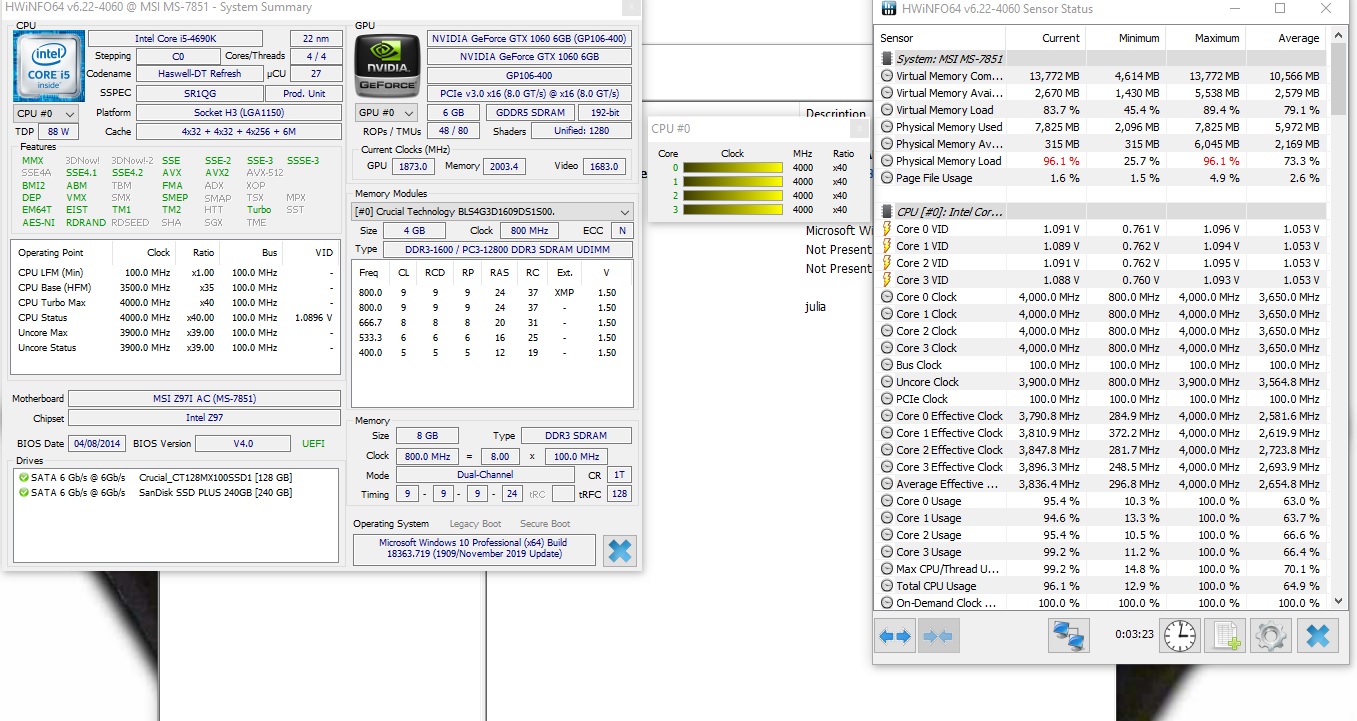Viewport: 1357px width, 721px height.
Task: Click the sensor list scroll-up arrow
Action: point(1338,35)
